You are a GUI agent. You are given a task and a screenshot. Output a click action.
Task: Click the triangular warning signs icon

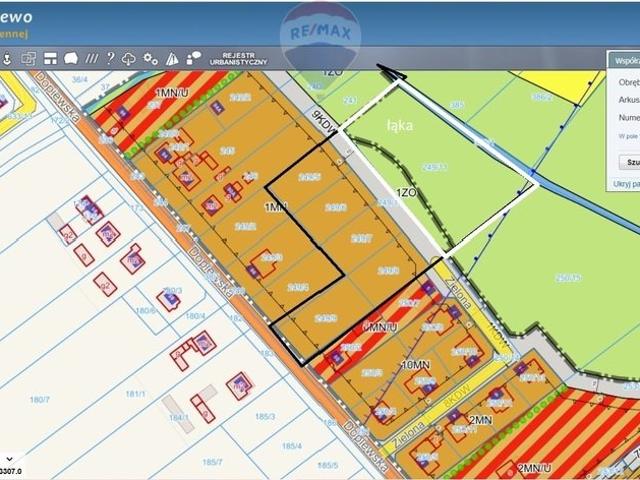coord(172,59)
